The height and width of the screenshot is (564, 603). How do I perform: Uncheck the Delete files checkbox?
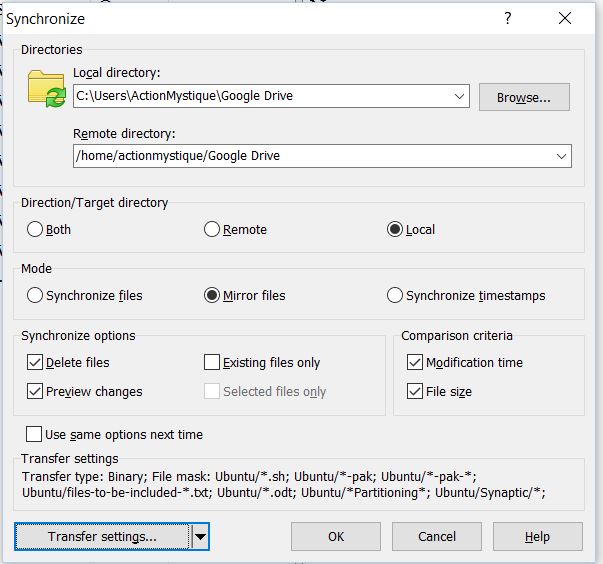pyautogui.click(x=36, y=362)
